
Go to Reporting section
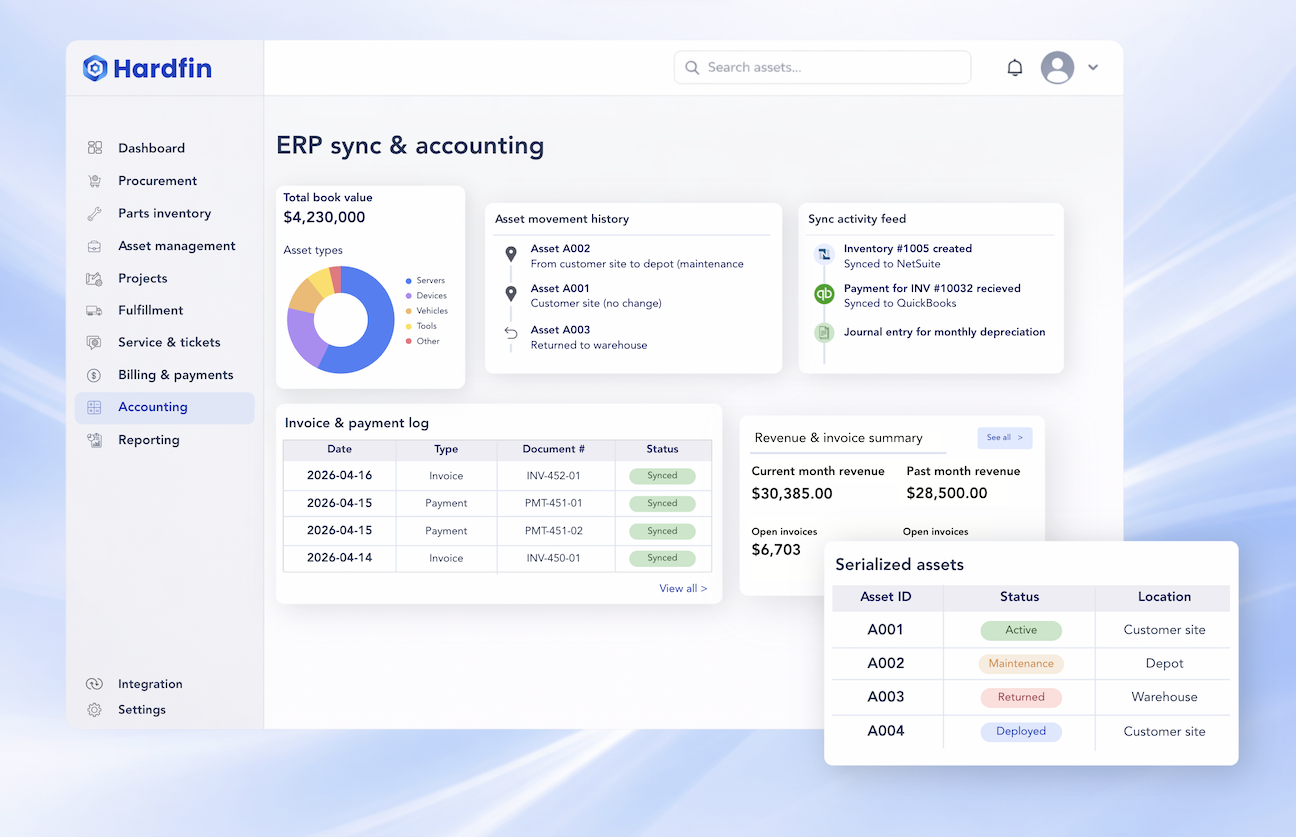coord(149,440)
